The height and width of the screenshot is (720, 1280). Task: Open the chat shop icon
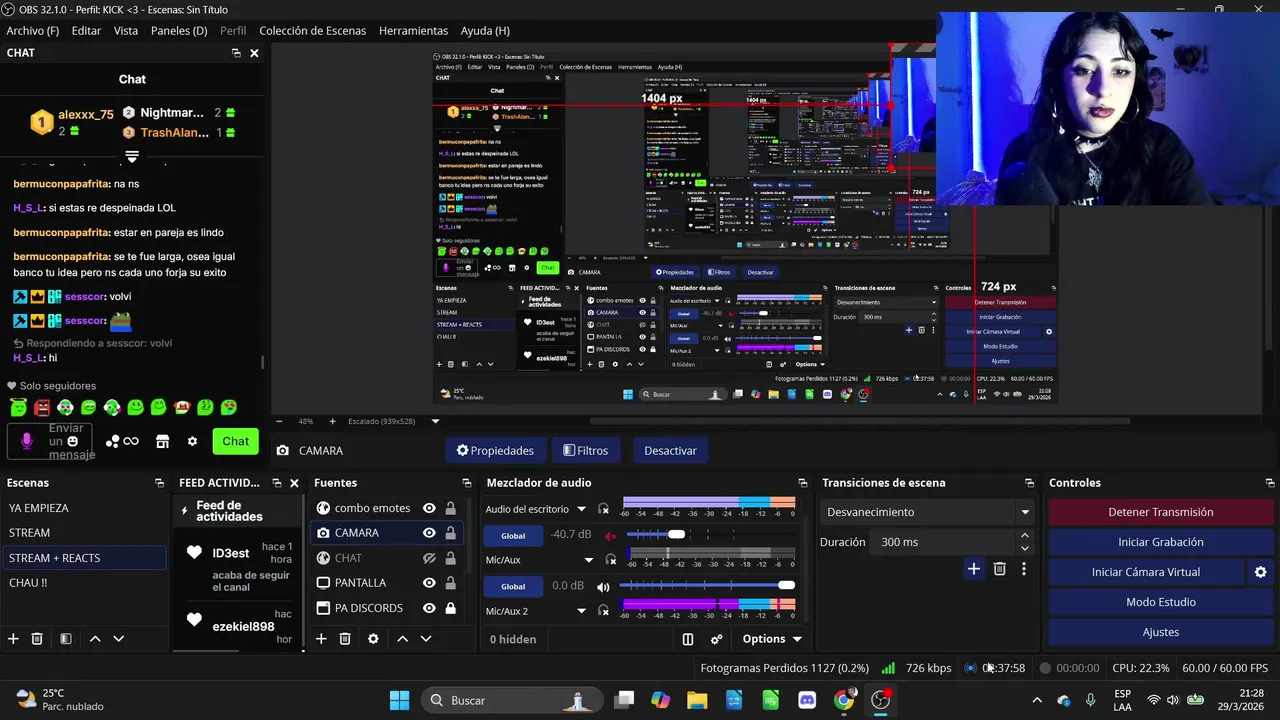[x=163, y=441]
